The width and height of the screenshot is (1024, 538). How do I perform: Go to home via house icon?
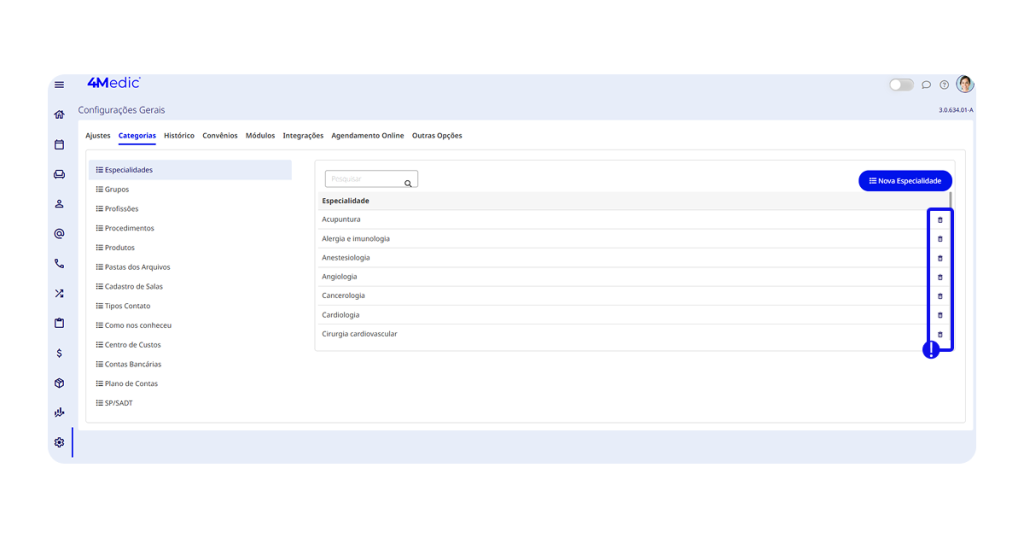(59, 115)
